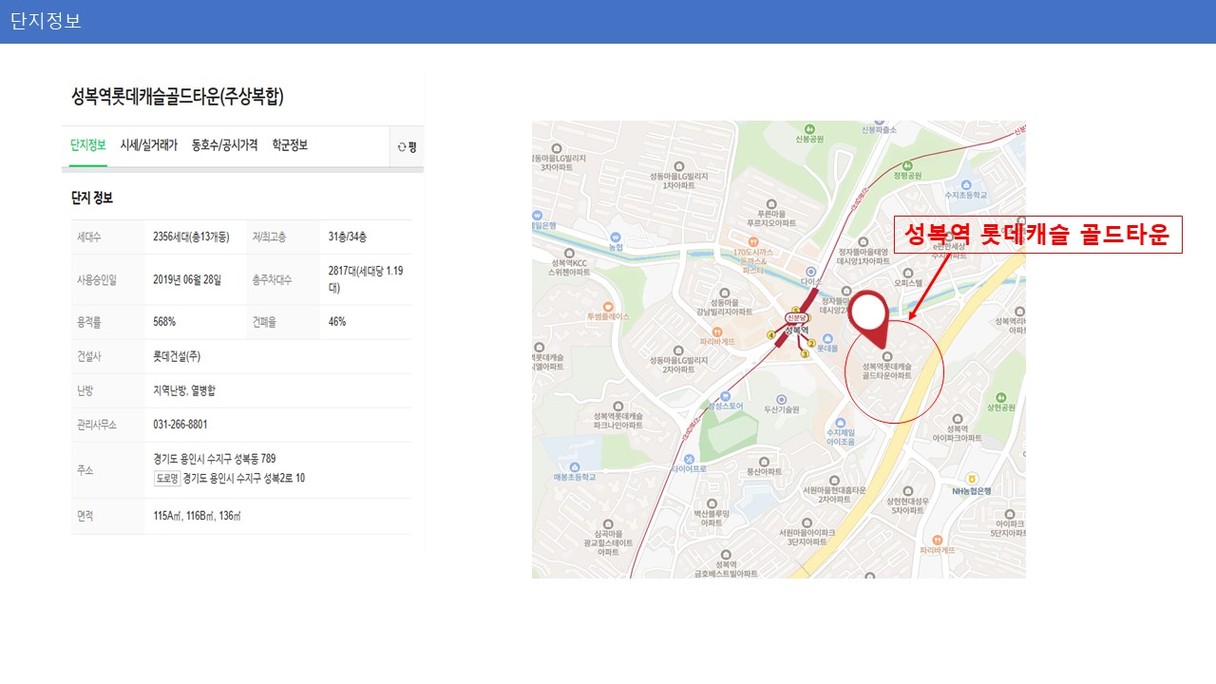Click the 2356세대(총13개동) value

click(x=191, y=237)
